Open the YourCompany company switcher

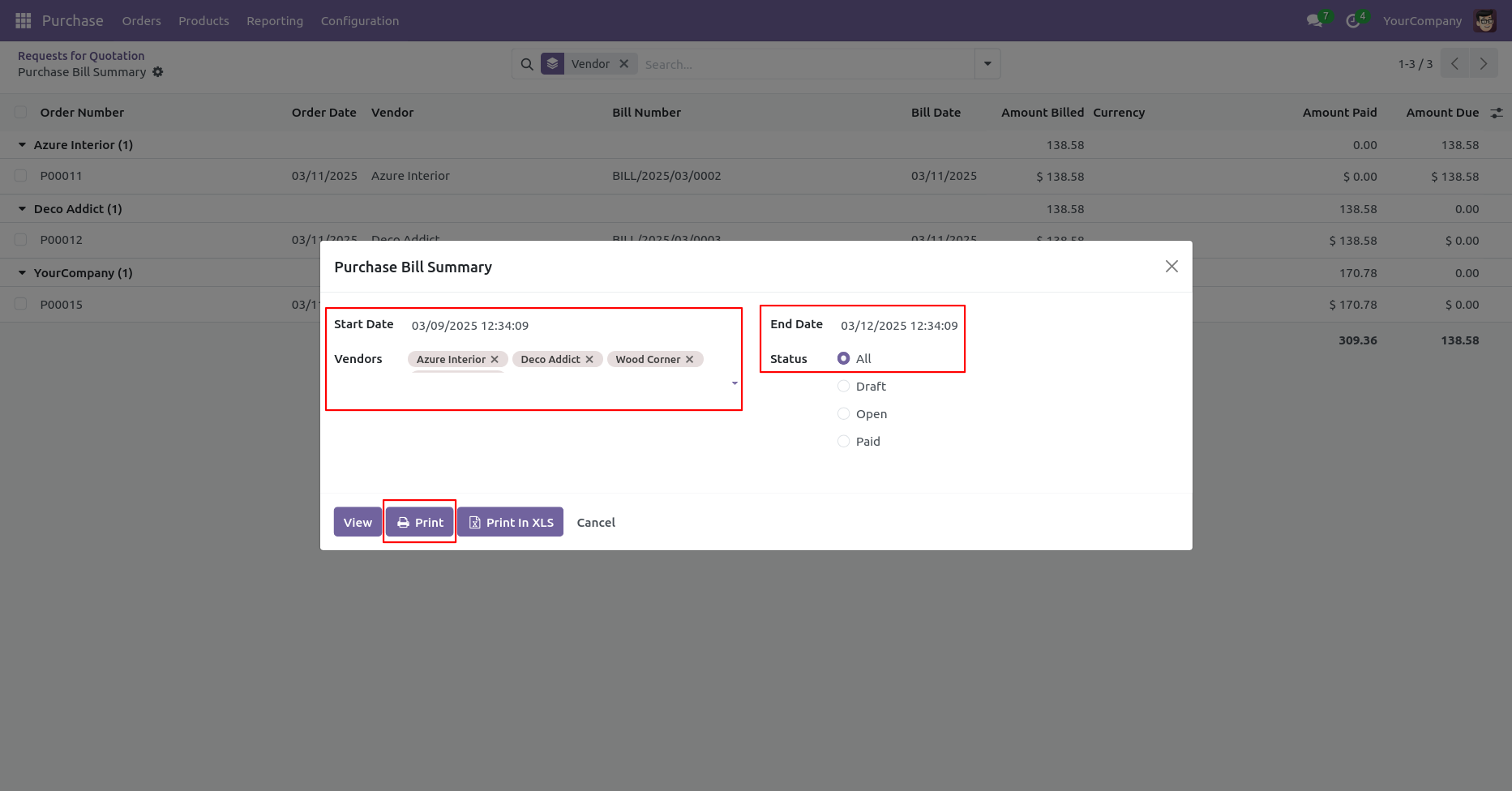point(1422,21)
